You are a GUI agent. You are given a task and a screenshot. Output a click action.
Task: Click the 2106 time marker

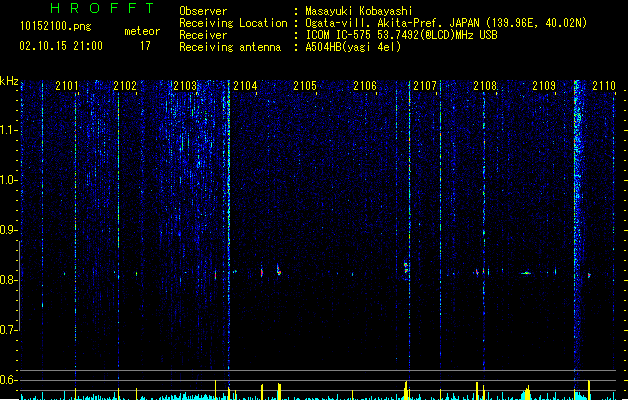click(x=365, y=86)
